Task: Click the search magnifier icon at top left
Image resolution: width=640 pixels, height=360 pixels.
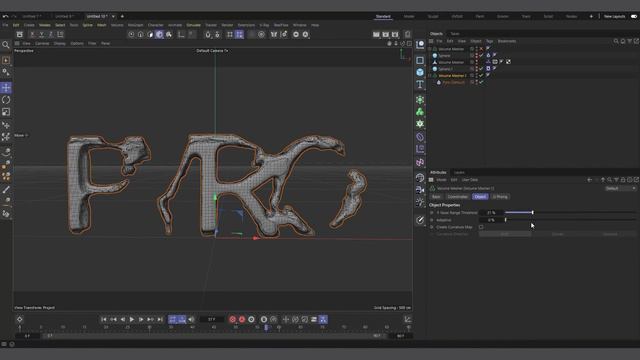Action: tap(6, 45)
